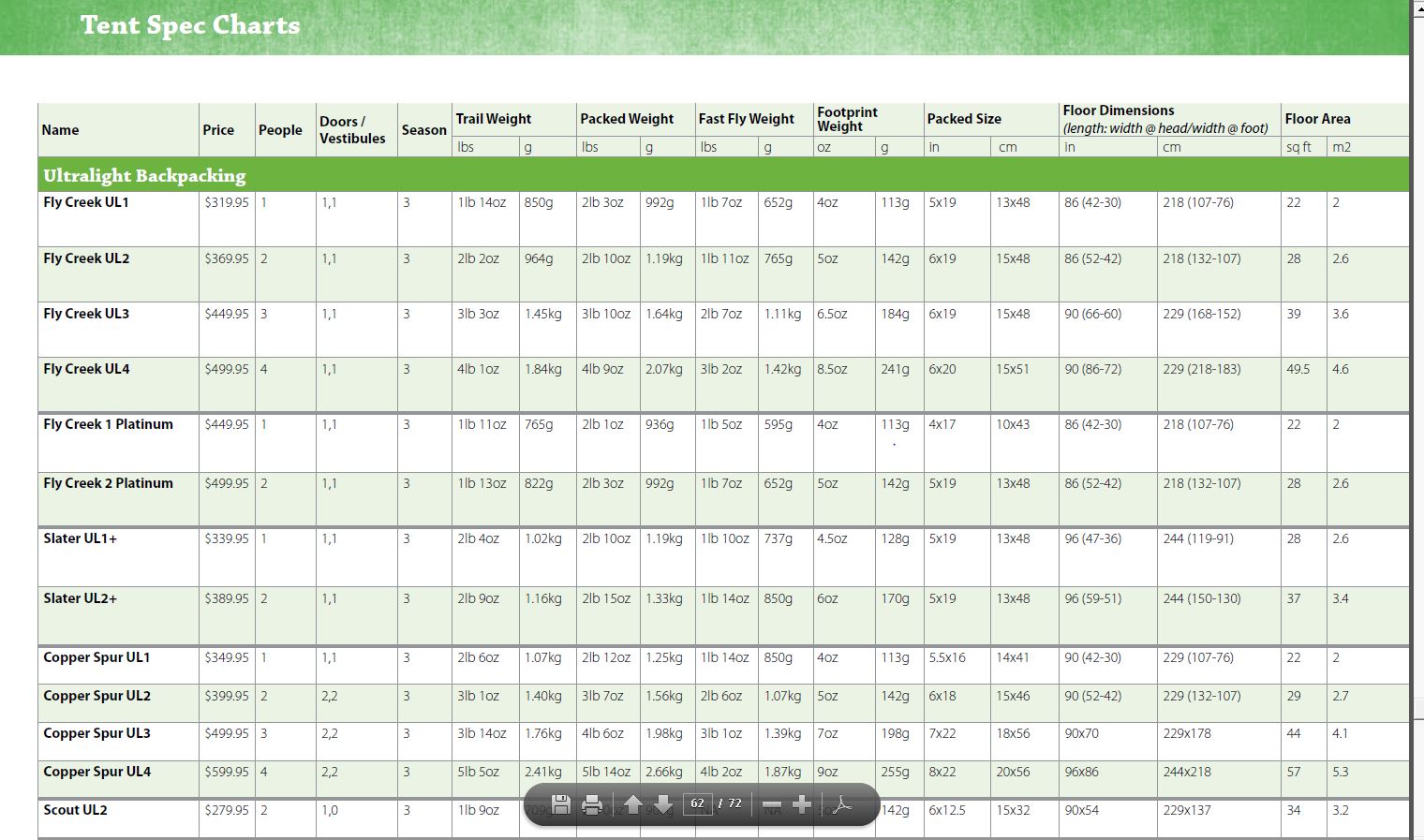
Task: Click floor dimension 90 (66-60)
Action: (1092, 314)
